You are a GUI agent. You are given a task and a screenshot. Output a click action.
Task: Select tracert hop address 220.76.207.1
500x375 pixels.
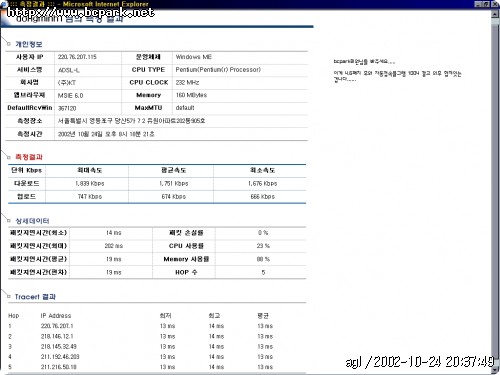(57, 326)
